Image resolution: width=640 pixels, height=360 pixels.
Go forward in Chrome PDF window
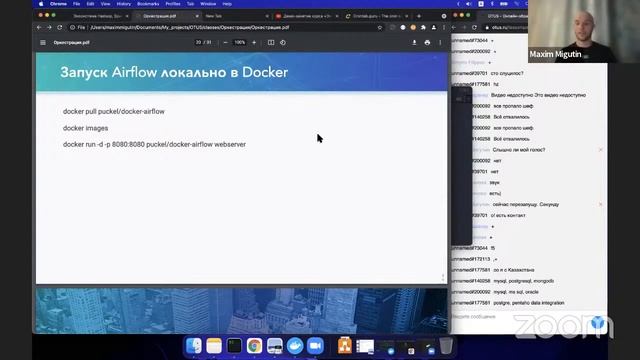tap(49, 27)
